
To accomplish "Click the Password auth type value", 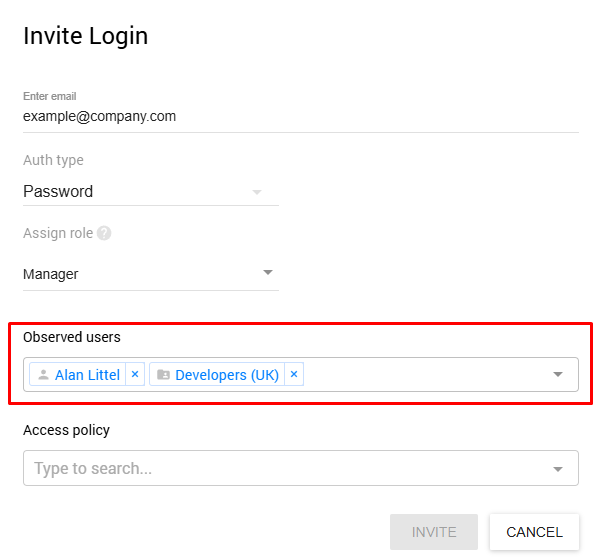I will (58, 191).
